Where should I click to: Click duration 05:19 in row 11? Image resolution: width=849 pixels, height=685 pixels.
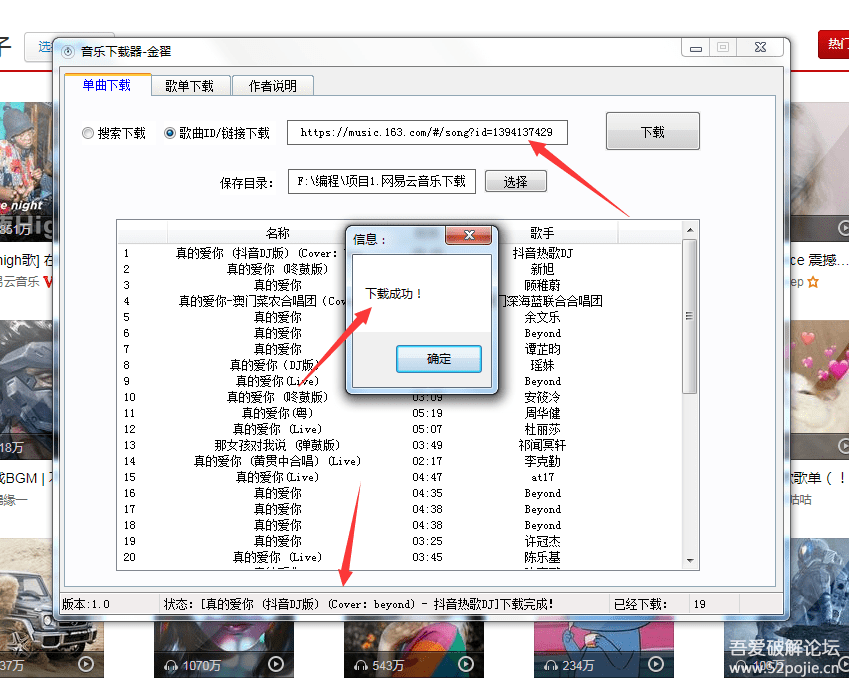coord(427,413)
